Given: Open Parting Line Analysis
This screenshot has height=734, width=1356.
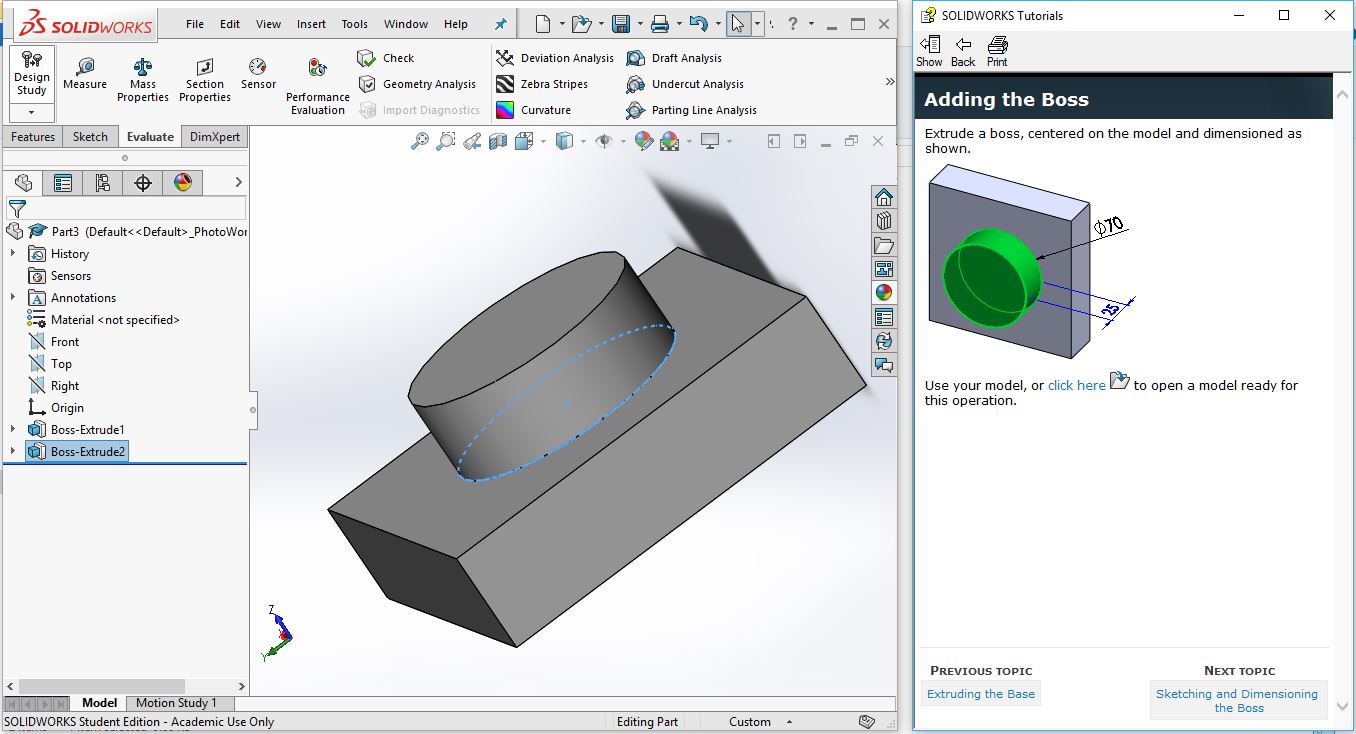Looking at the screenshot, I should pyautogui.click(x=691, y=110).
